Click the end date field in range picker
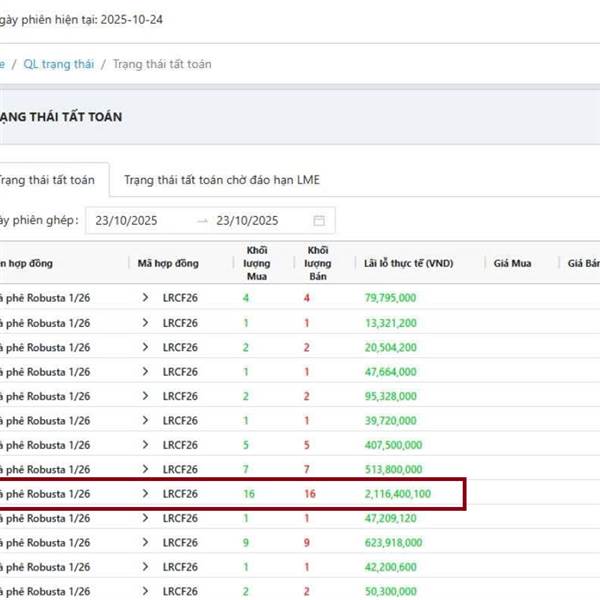 247,220
